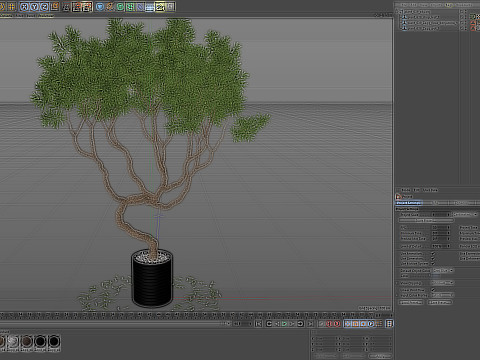Open the deformer objects icon

[x=140, y=7]
